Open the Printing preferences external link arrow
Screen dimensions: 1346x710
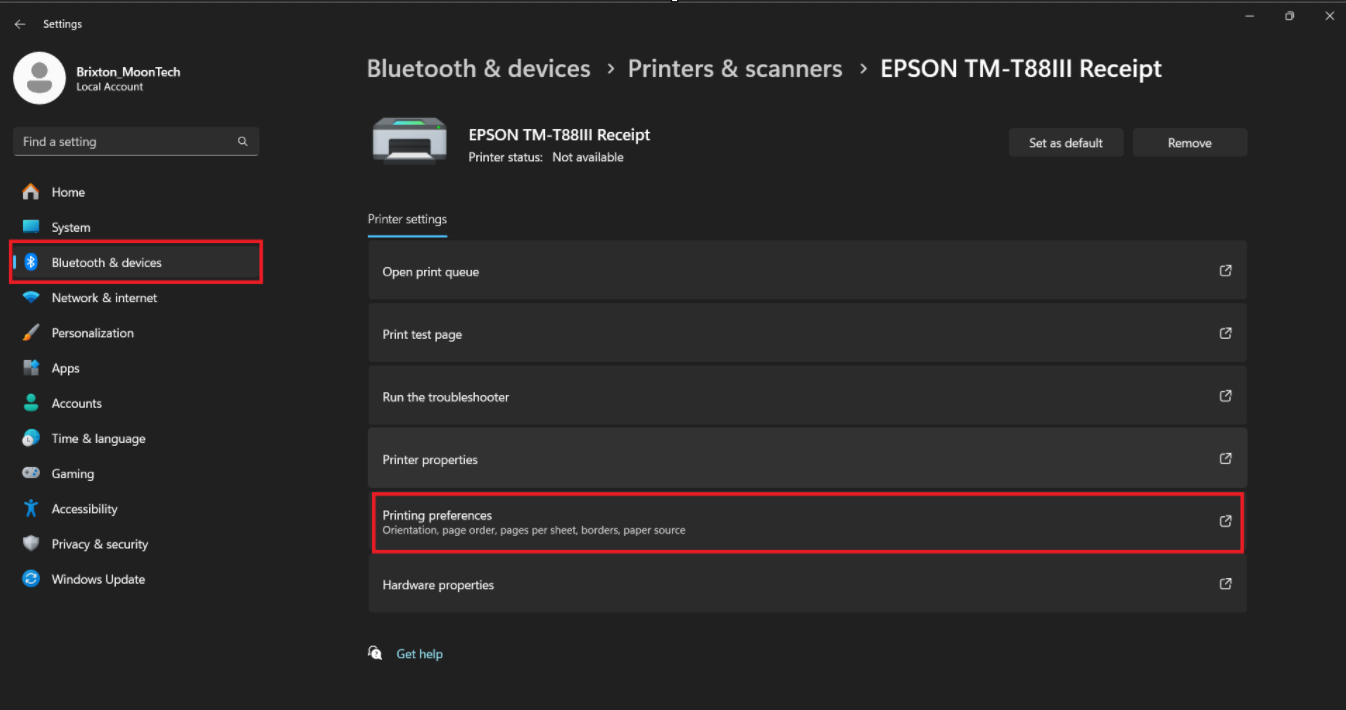(1225, 520)
